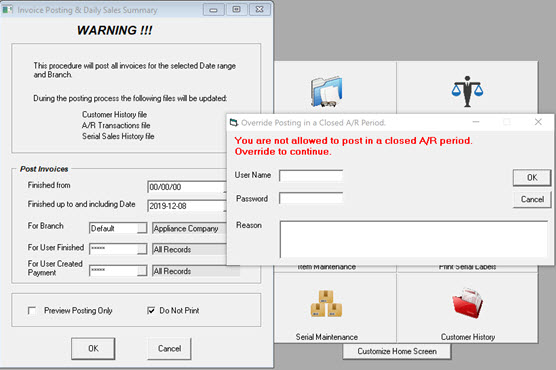
Task: Click OK in the Override Posting dialog
Action: coord(532,177)
